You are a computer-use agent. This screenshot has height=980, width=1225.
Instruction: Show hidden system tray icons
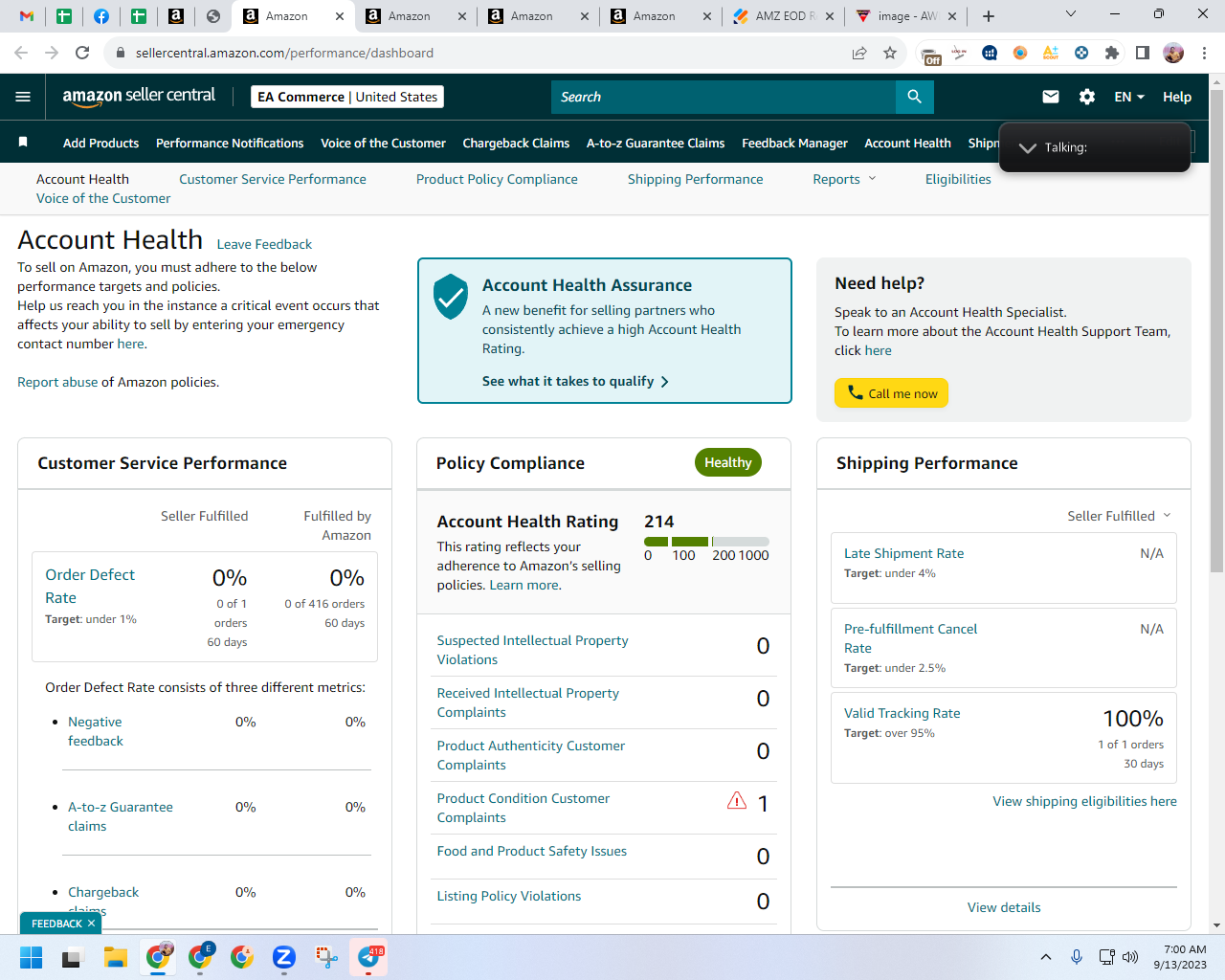(1046, 957)
